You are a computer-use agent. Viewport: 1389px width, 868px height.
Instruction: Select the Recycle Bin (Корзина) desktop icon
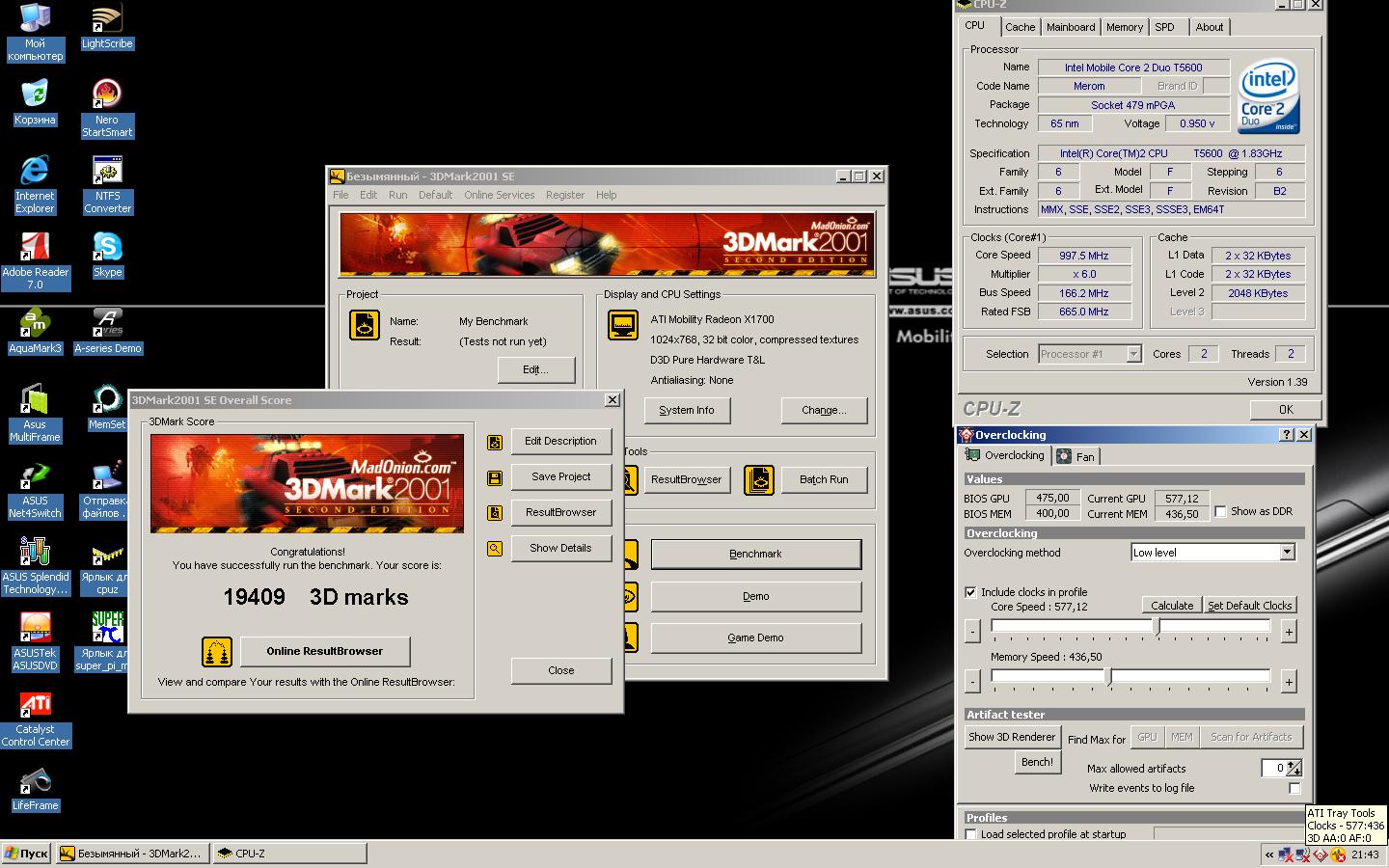point(35,102)
